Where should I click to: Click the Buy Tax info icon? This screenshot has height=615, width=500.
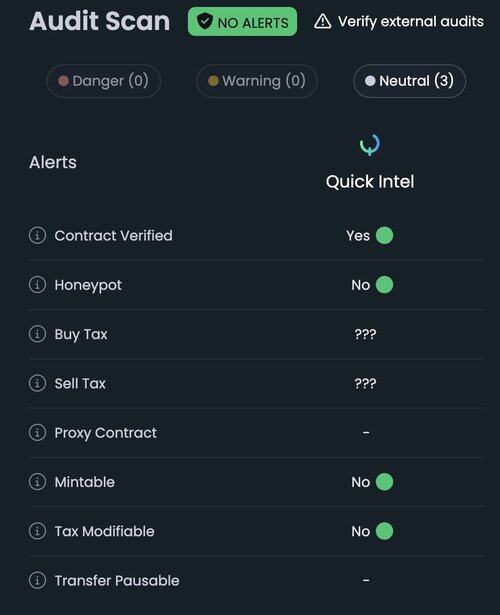(x=38, y=334)
